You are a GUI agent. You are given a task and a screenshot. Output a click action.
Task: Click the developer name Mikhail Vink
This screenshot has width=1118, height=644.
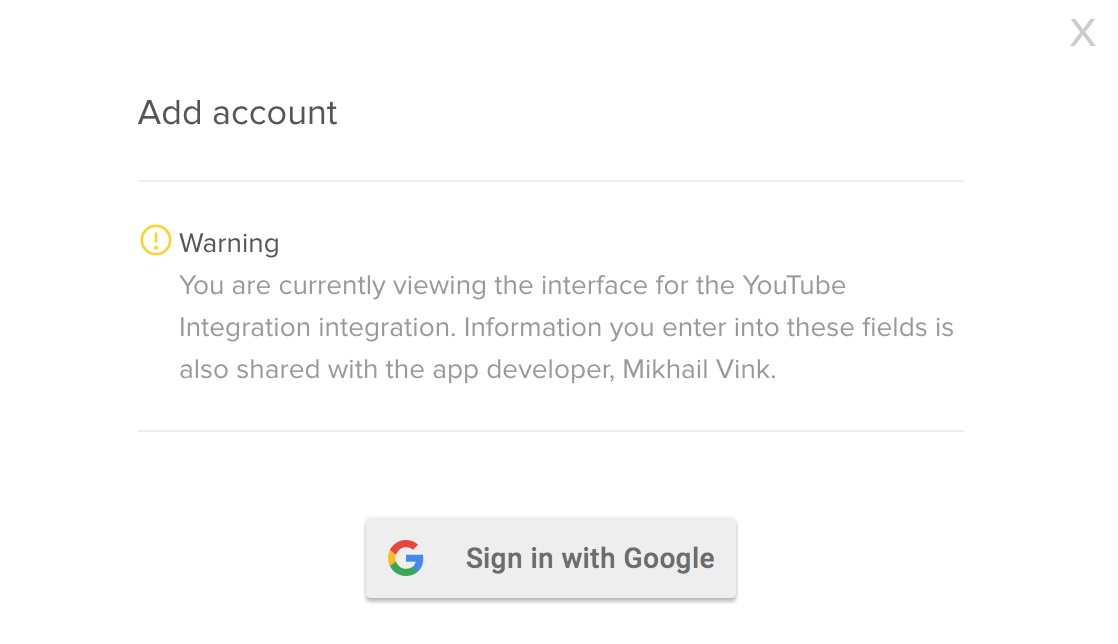tap(697, 369)
